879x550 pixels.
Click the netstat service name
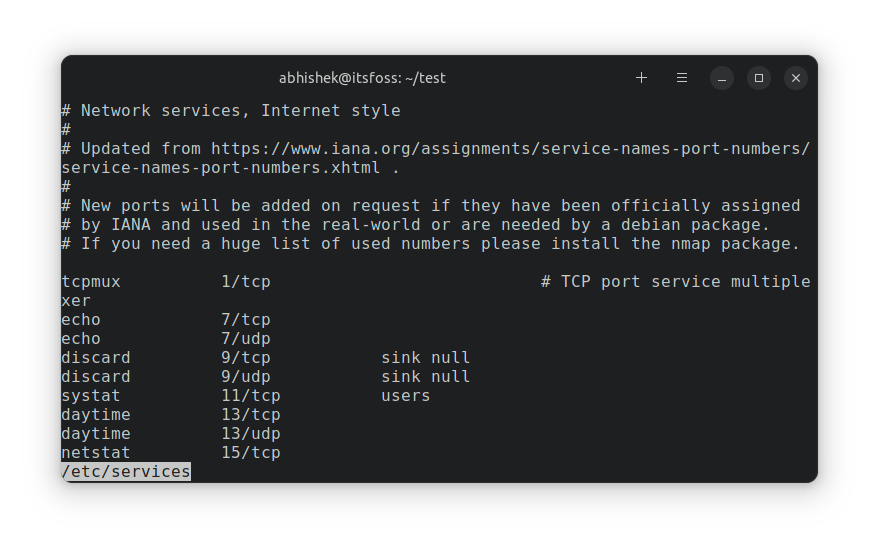click(96, 453)
